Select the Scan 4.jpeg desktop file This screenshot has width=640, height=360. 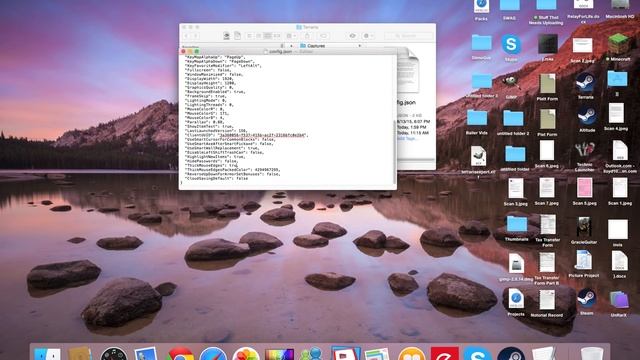[x=616, y=113]
